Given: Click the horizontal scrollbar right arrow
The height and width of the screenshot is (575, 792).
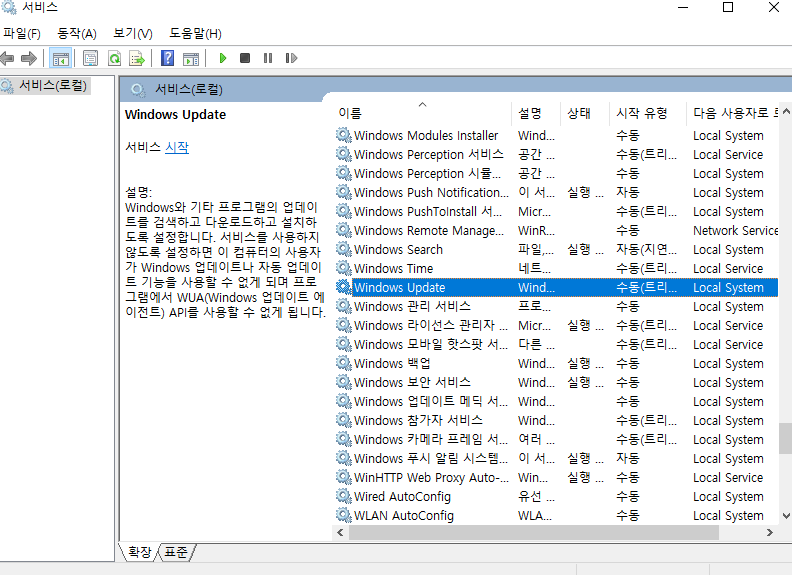Looking at the screenshot, I should click(x=770, y=533).
